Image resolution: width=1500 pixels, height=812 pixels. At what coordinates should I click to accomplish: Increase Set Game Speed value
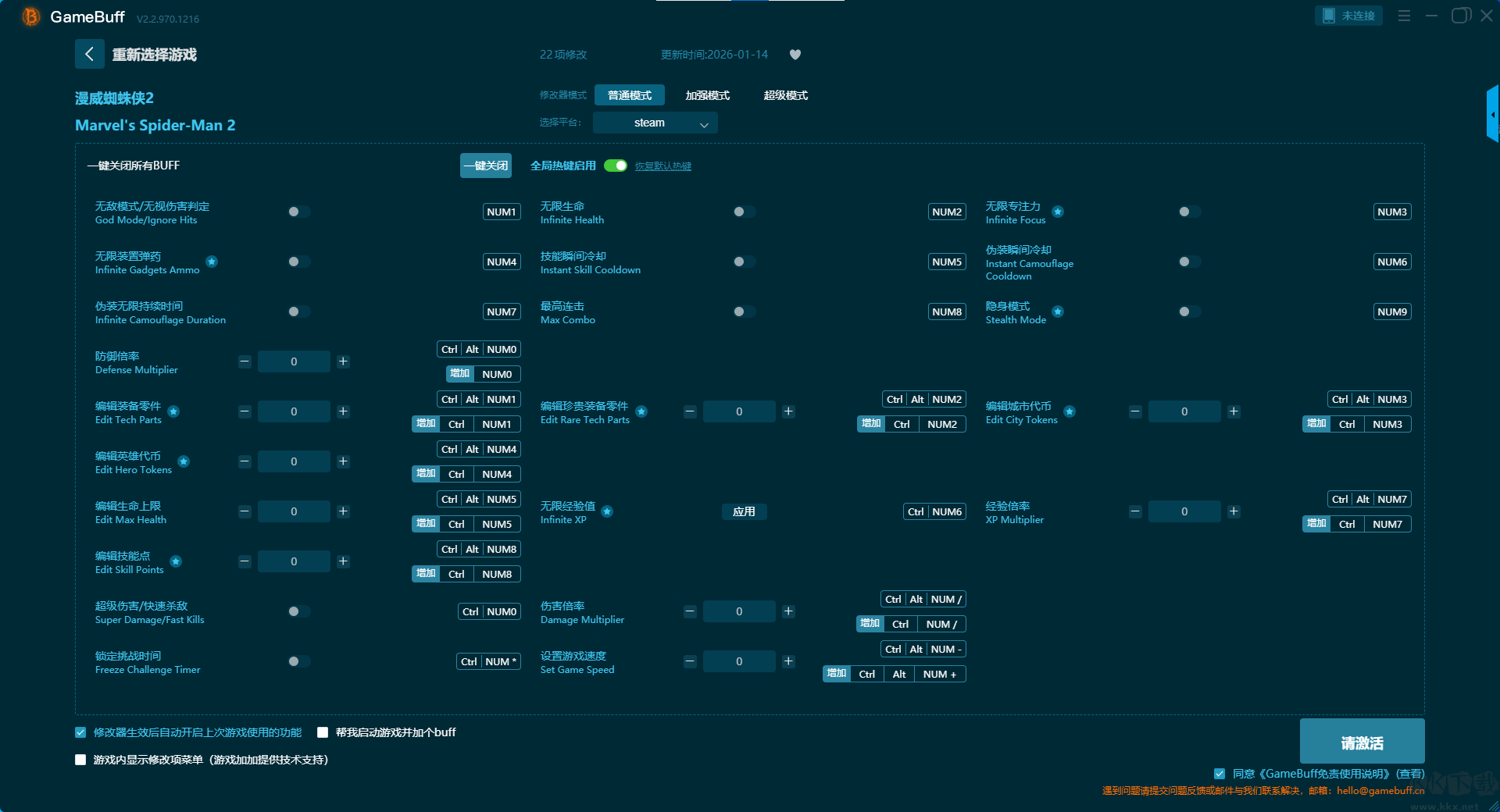pyautogui.click(x=788, y=661)
